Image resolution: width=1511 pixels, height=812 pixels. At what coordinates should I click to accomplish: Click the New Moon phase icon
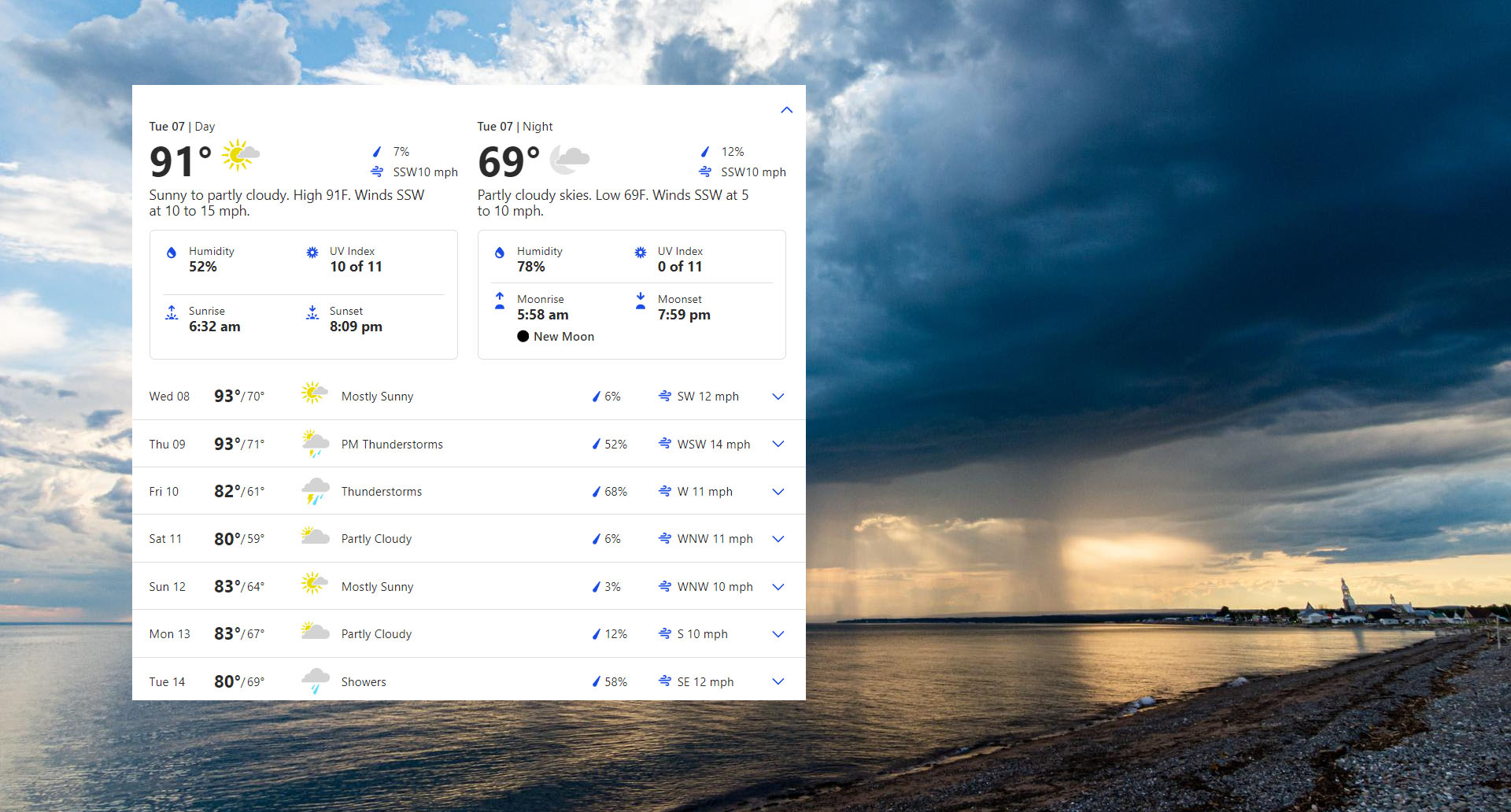pos(523,336)
